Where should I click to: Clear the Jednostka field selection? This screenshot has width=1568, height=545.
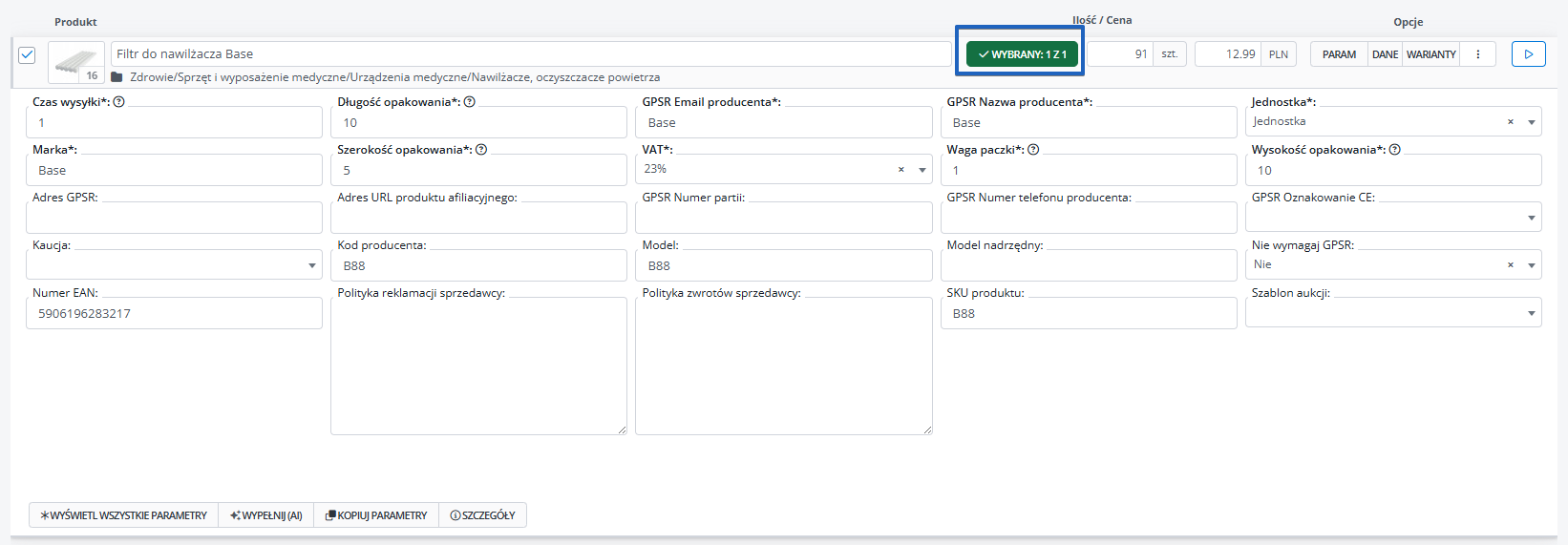(1511, 122)
